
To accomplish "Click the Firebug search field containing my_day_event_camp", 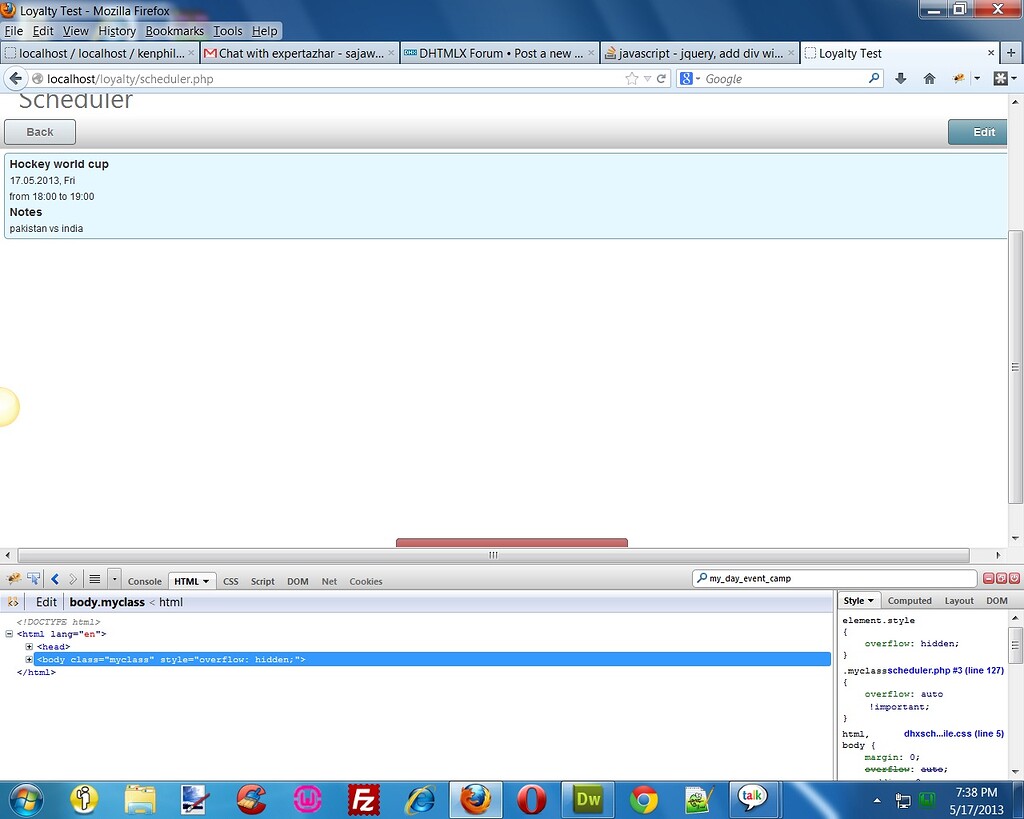I will coord(840,579).
